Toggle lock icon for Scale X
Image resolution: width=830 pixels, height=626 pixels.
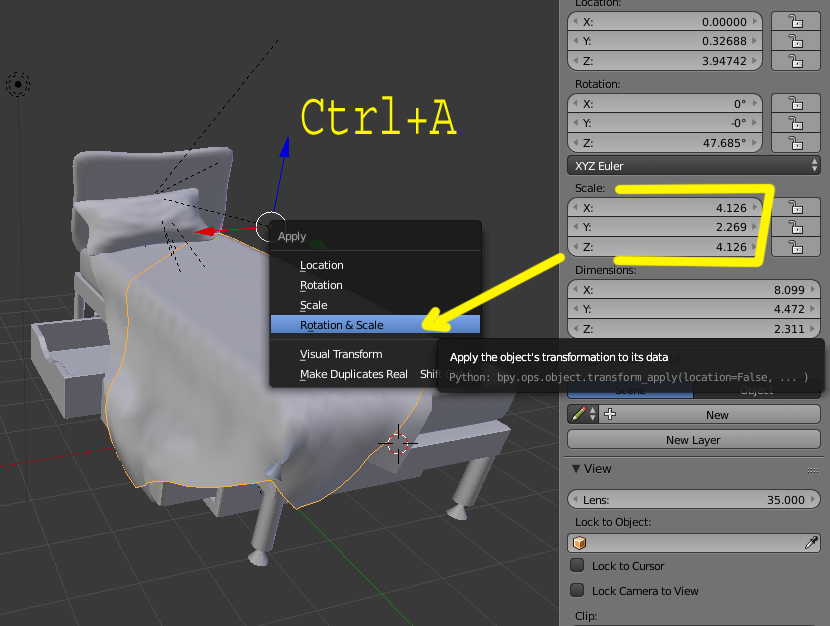(796, 207)
